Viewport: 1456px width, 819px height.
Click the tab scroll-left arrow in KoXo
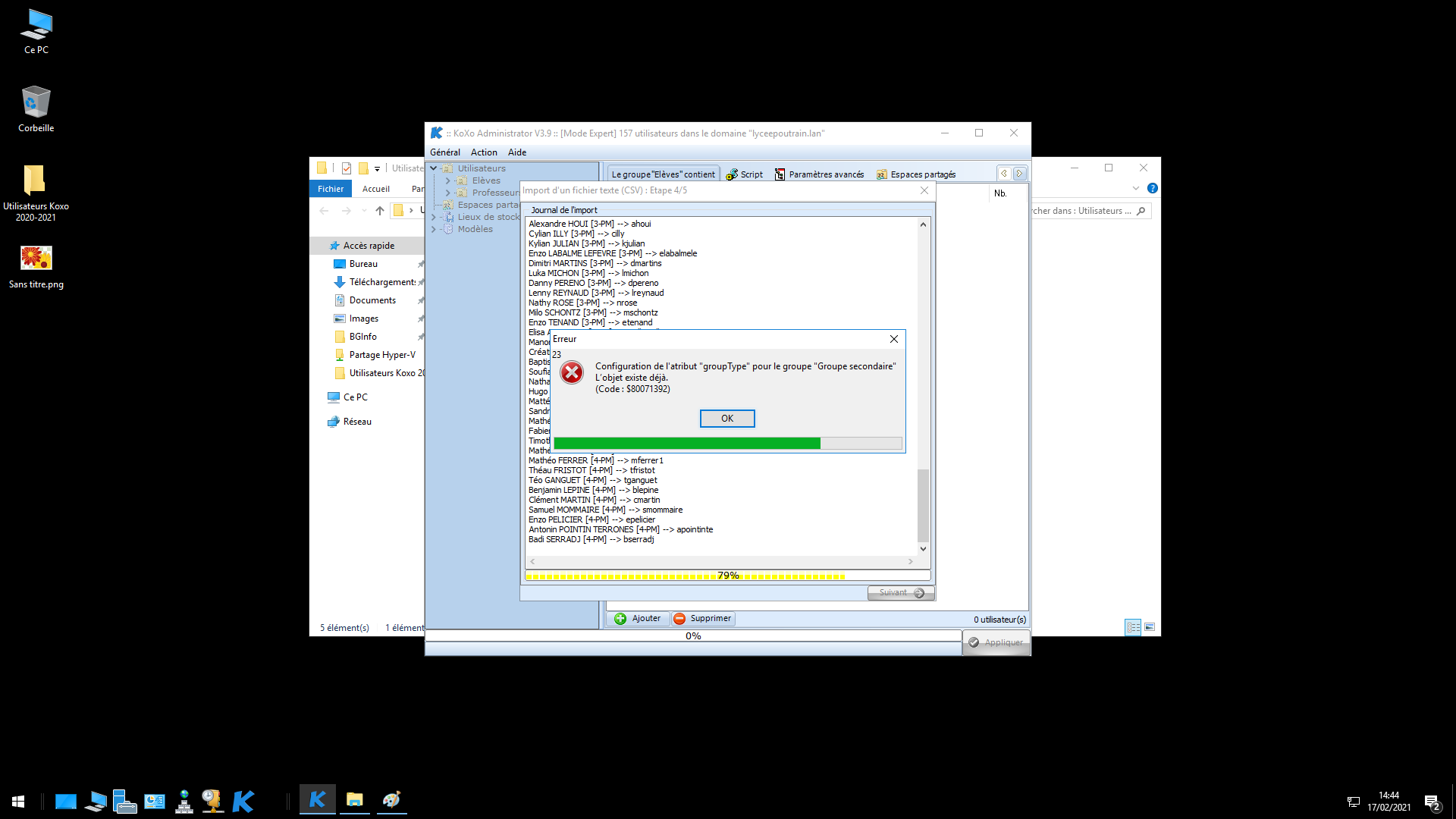click(1004, 174)
